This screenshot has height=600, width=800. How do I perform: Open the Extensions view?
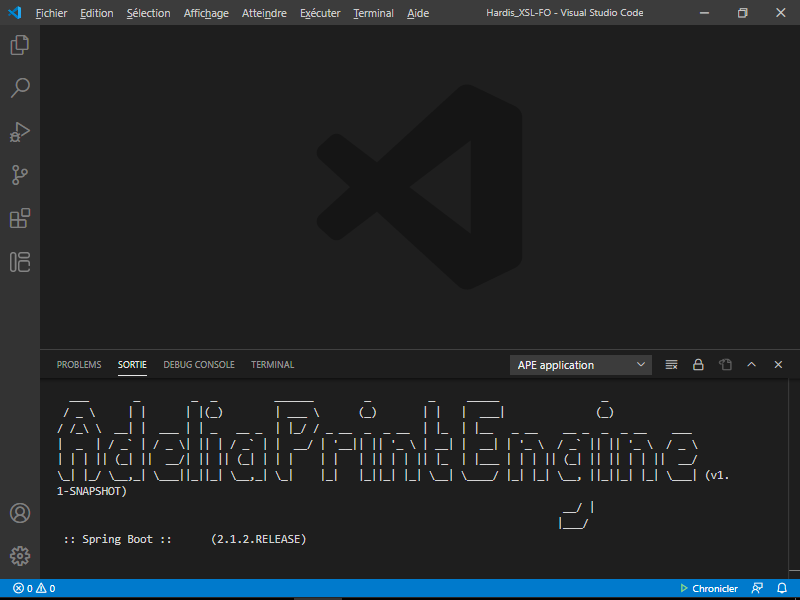click(20, 218)
